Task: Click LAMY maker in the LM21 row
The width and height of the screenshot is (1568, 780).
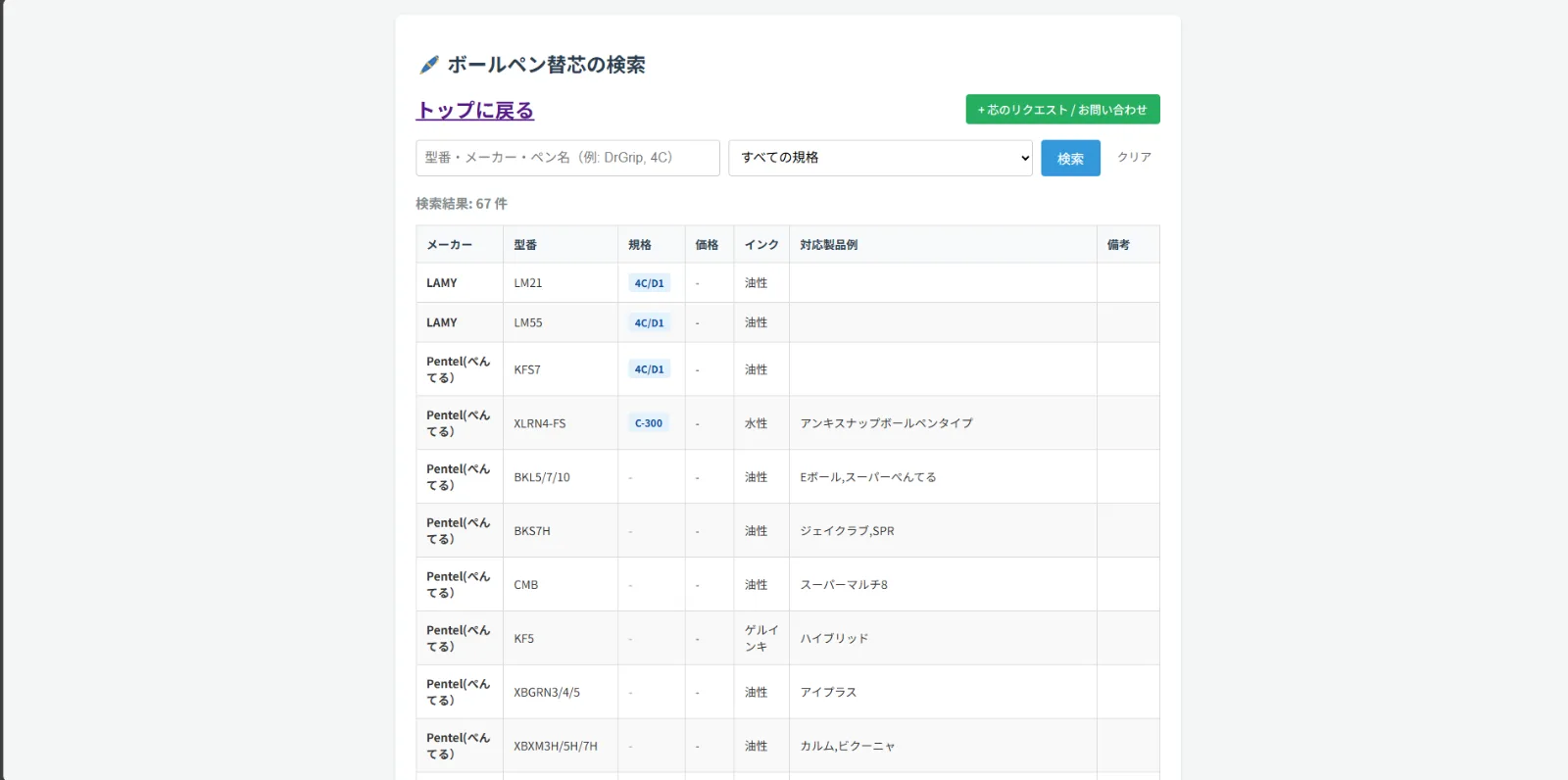Action: (442, 283)
